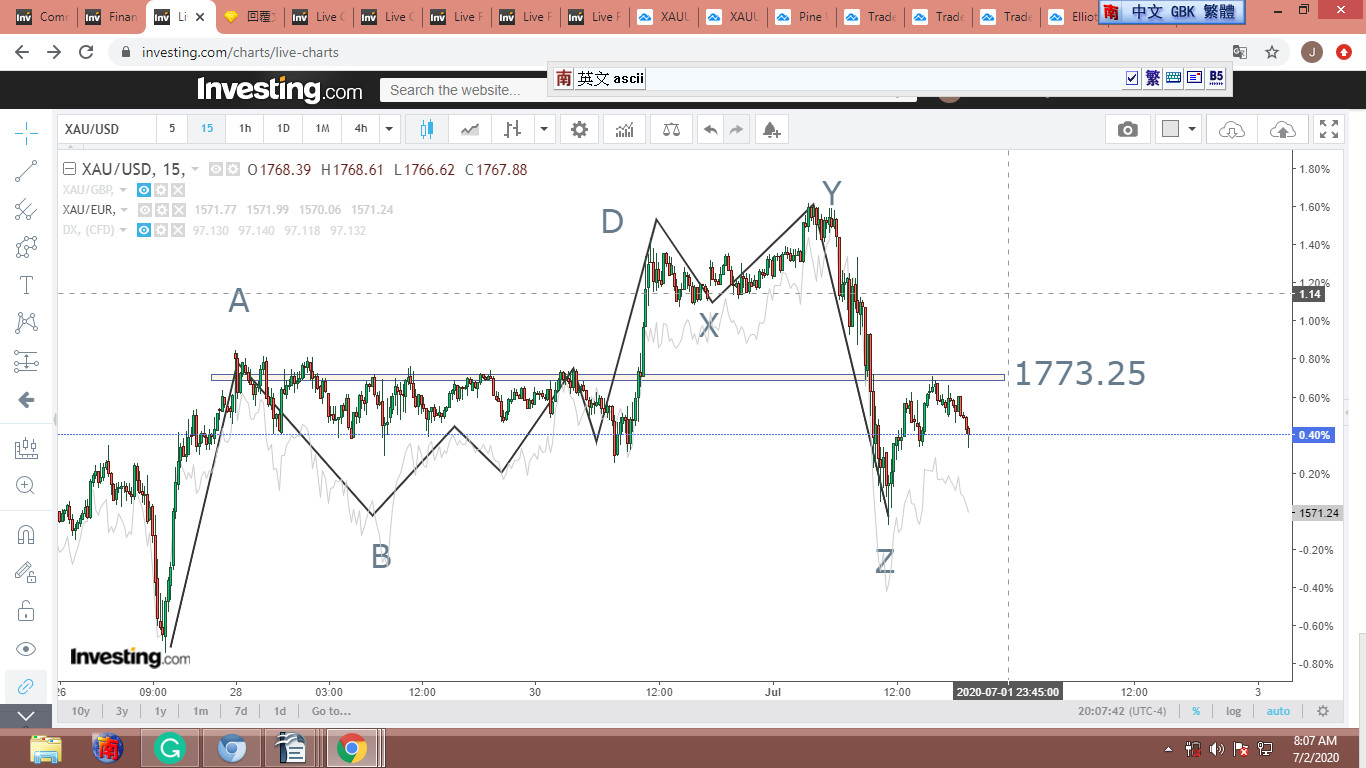Image resolution: width=1366 pixels, height=768 pixels.
Task: Toggle fullscreen chart mode
Action: click(x=1329, y=129)
